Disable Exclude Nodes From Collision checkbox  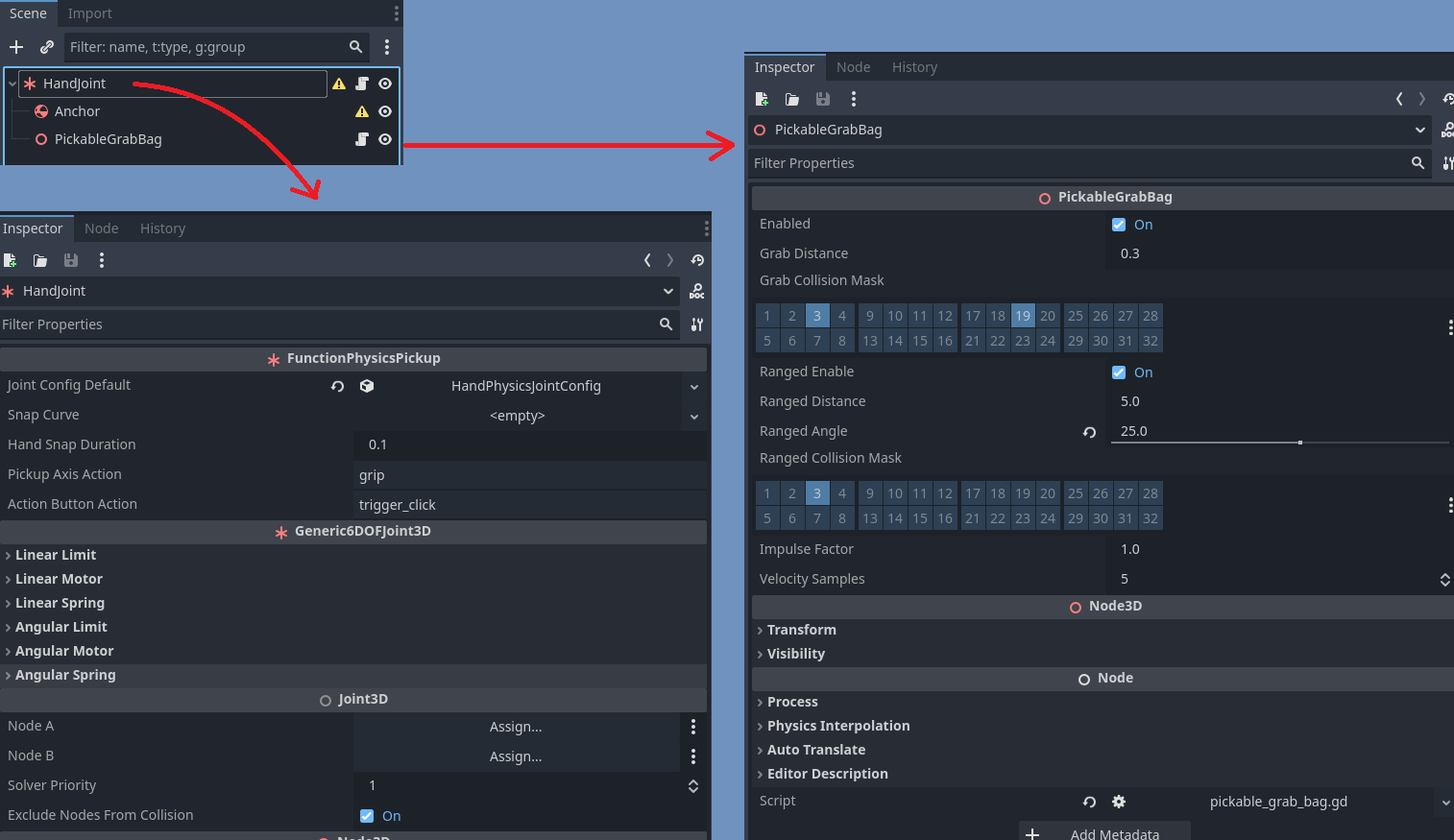[367, 816]
